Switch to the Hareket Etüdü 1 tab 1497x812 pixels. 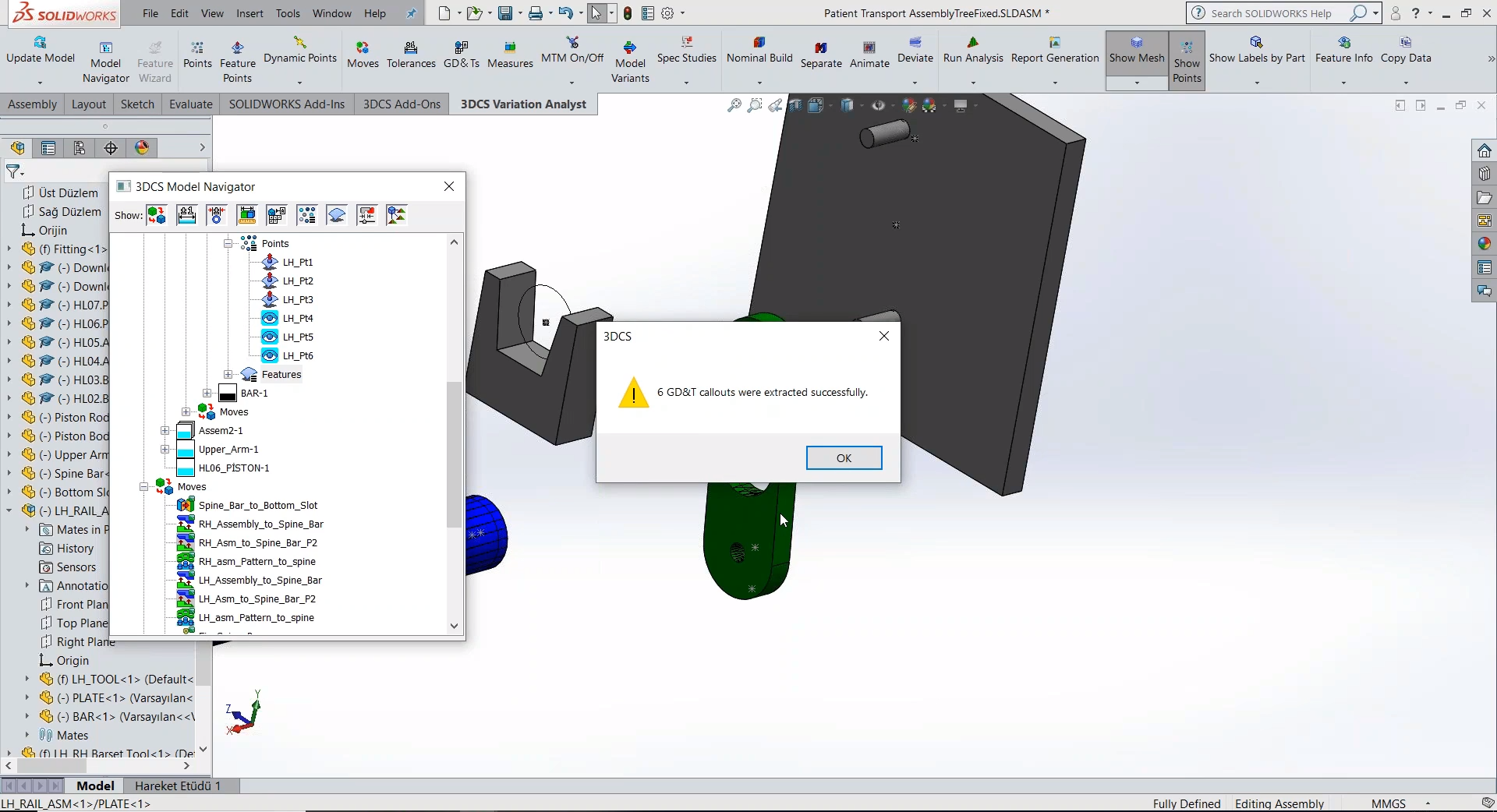tap(179, 786)
